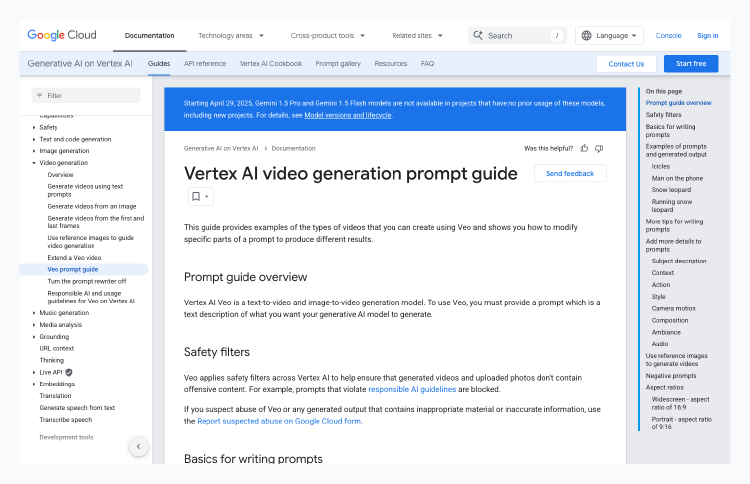Collapse the left sidebar with the arrow button
The height and width of the screenshot is (484, 750).
click(x=138, y=447)
